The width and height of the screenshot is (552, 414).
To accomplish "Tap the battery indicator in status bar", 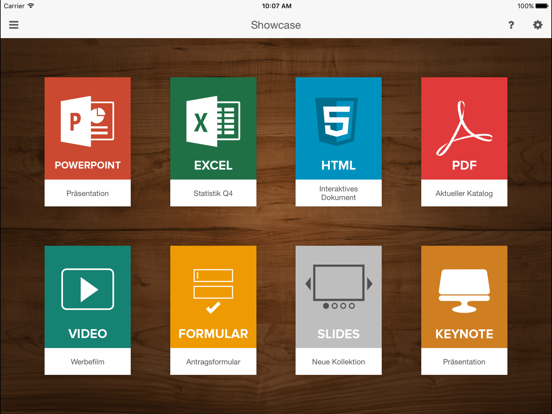I will click(x=542, y=6).
